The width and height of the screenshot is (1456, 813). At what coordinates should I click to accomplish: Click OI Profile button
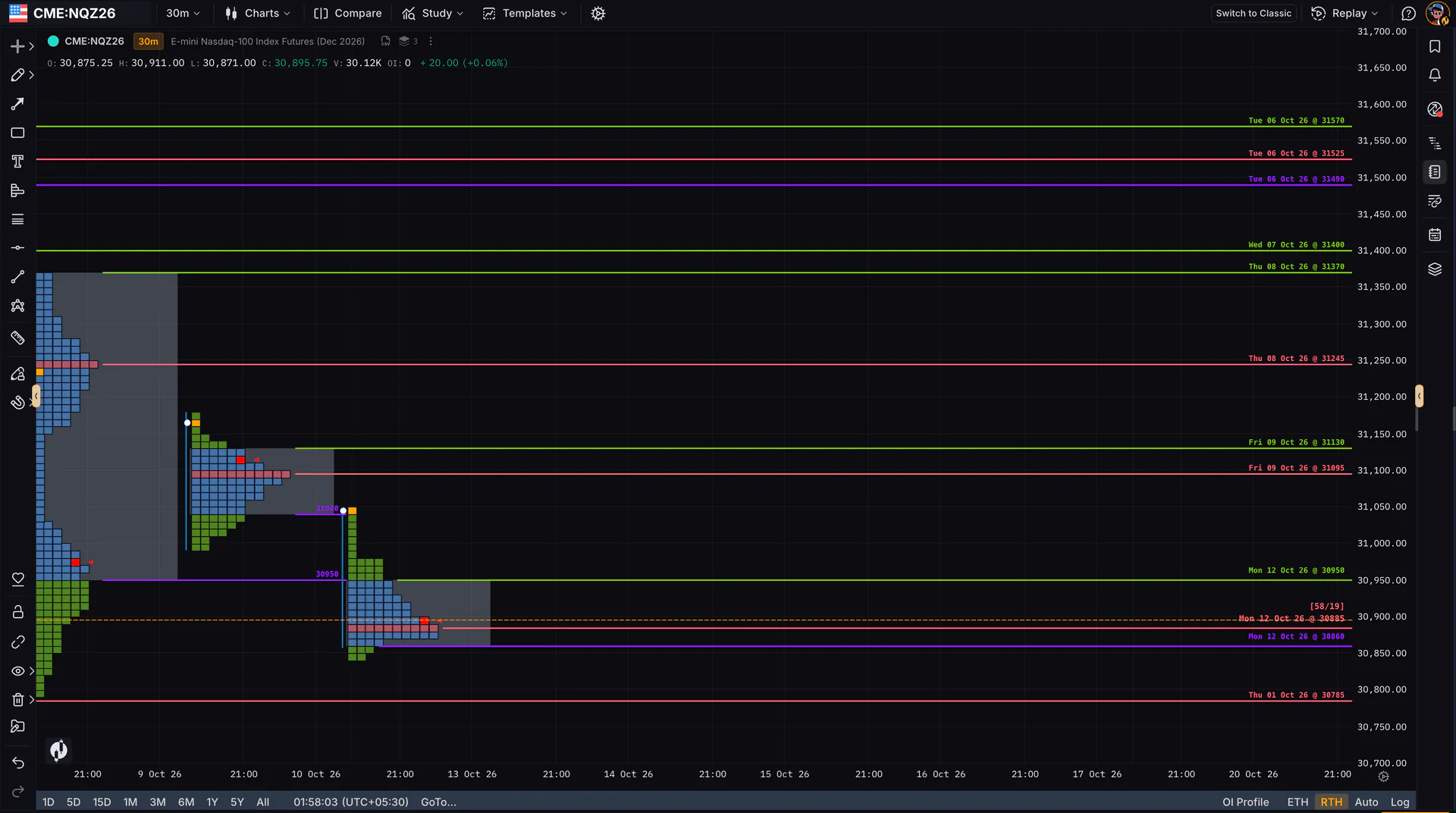tap(1245, 802)
